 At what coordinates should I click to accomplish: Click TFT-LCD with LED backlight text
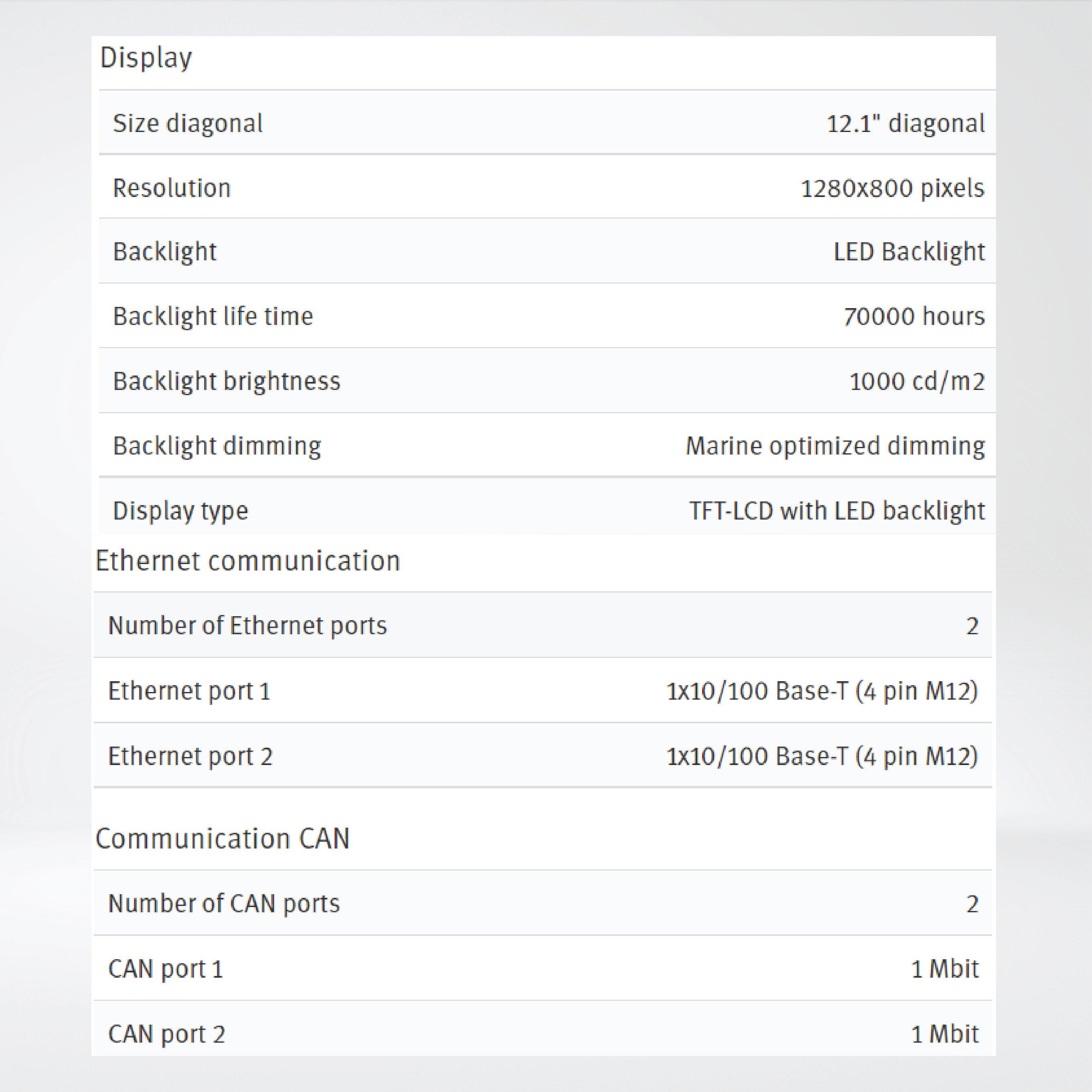click(836, 511)
